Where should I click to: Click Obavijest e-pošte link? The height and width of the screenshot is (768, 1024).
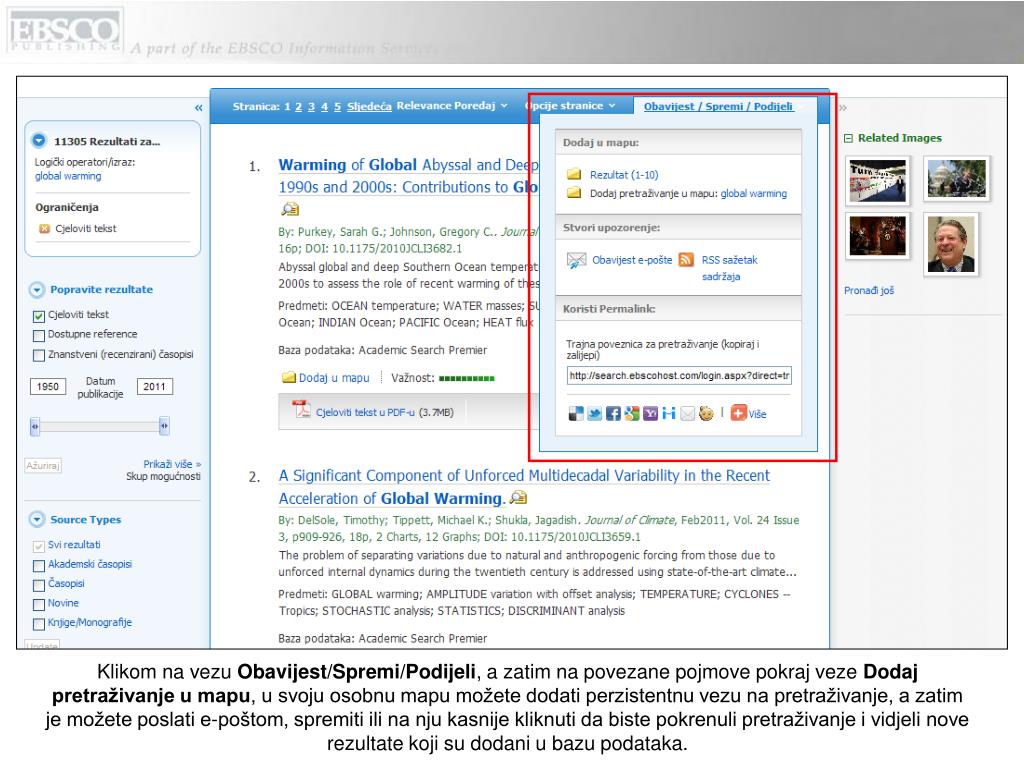coord(632,260)
